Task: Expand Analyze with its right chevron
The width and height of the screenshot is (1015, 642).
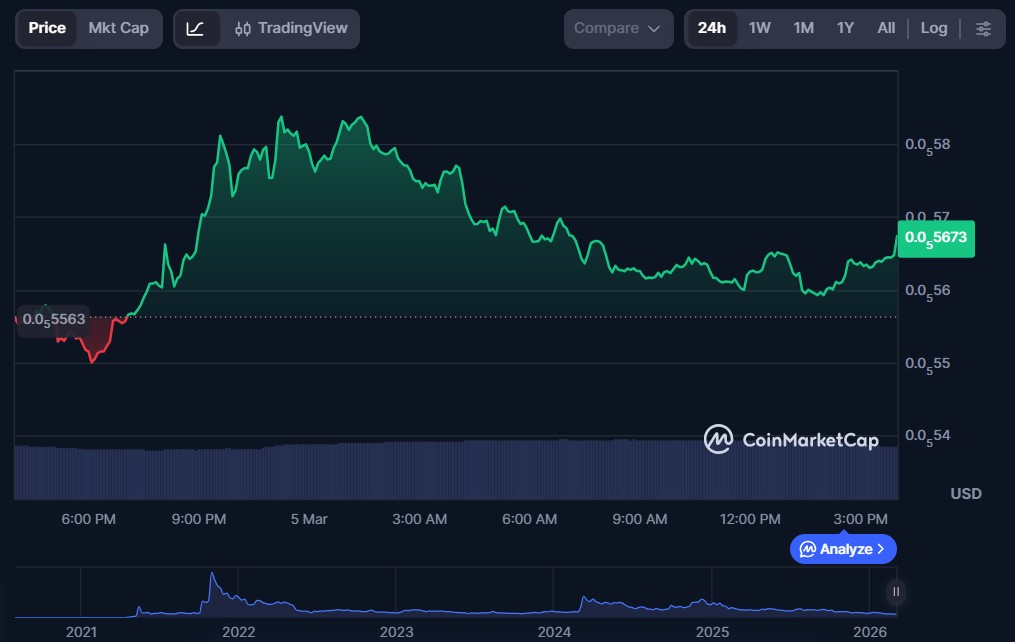Action: point(881,549)
